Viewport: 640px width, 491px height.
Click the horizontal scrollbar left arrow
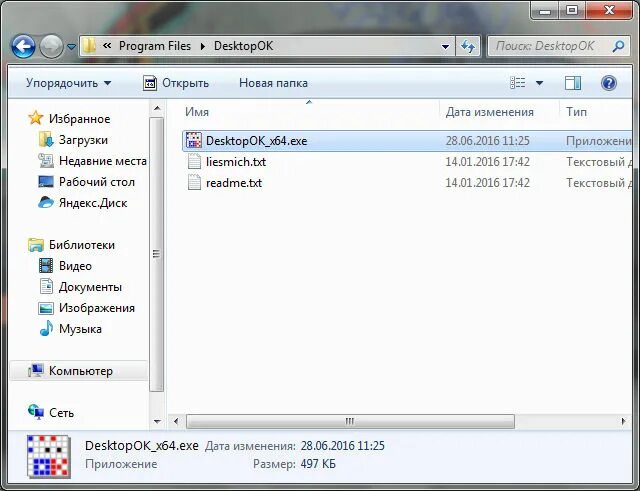click(176, 421)
